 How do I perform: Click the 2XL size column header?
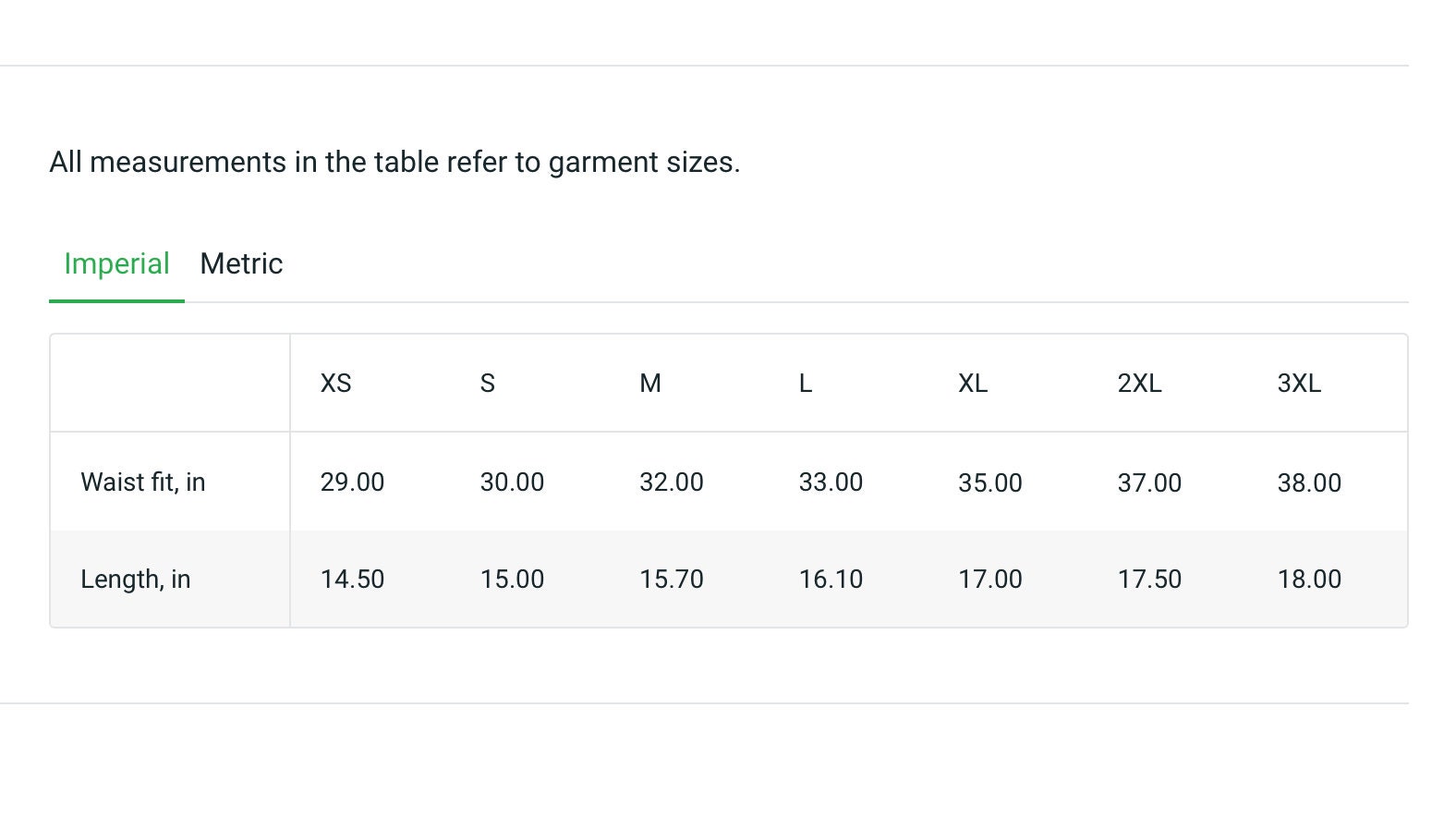pos(1140,384)
